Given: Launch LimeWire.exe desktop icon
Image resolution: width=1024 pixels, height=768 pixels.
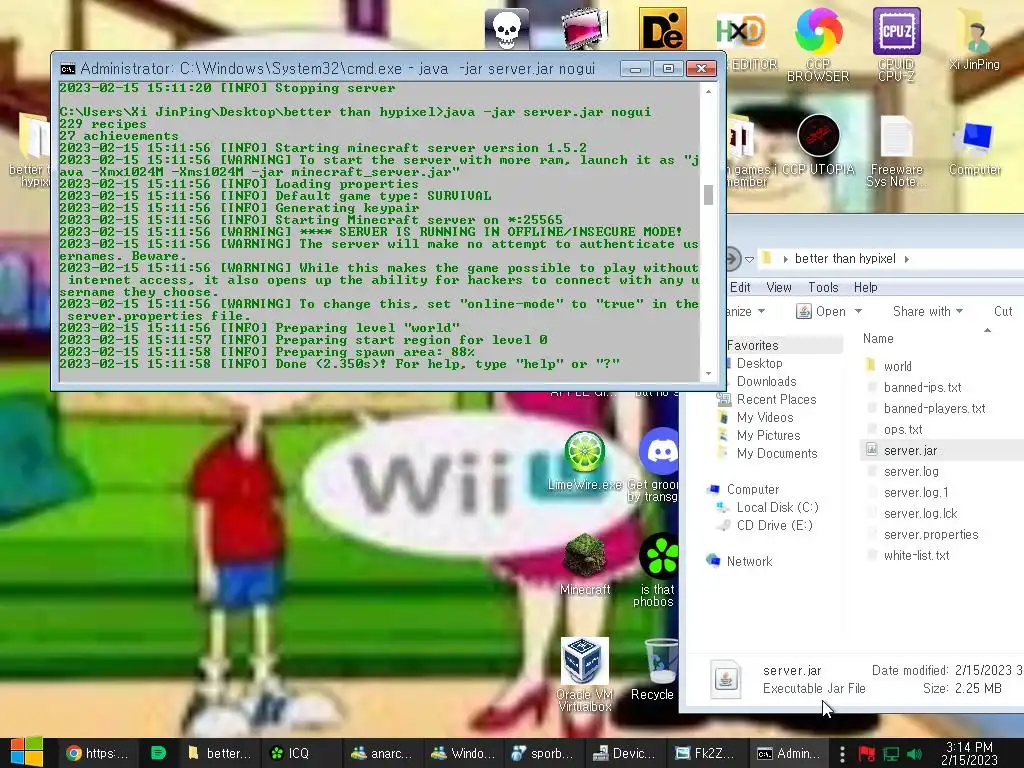Looking at the screenshot, I should pyautogui.click(x=584, y=460).
